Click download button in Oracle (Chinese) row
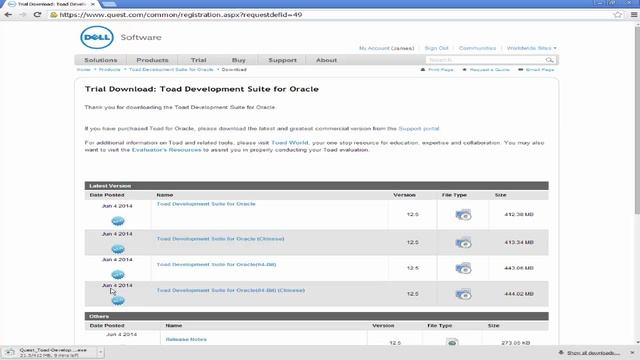This screenshot has width=640, height=360. click(118, 249)
